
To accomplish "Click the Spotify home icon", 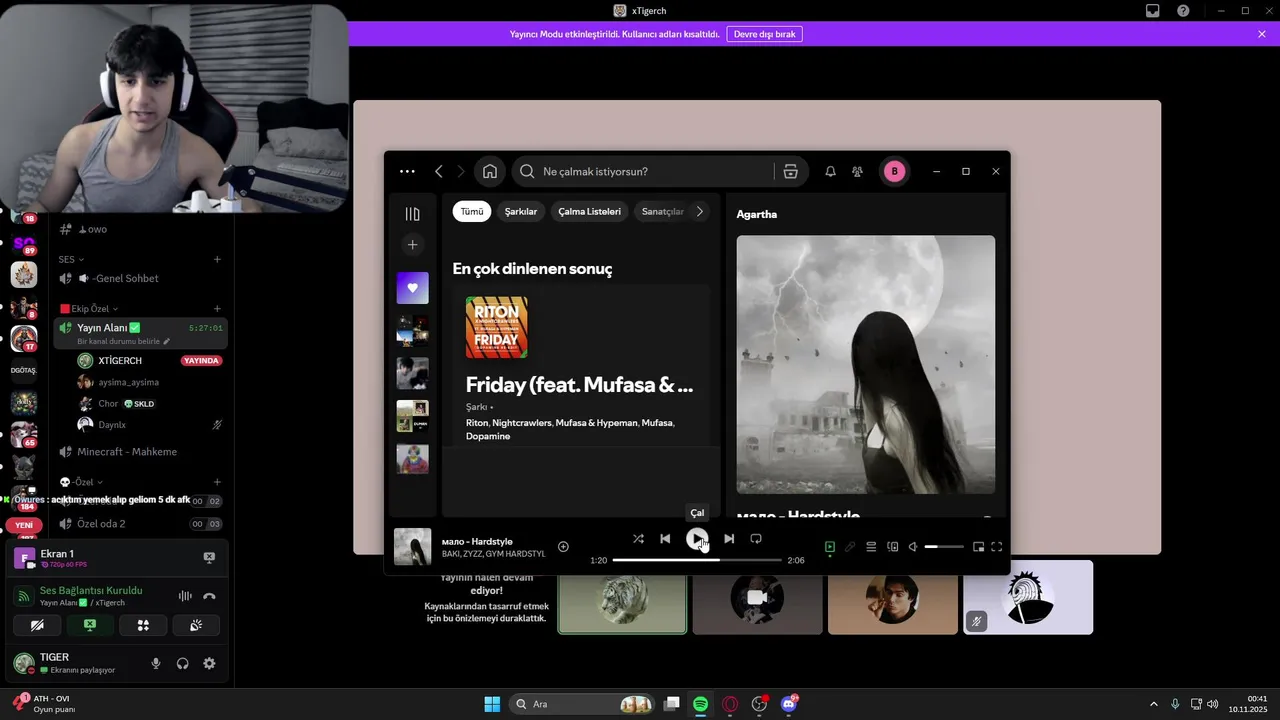I will [490, 171].
